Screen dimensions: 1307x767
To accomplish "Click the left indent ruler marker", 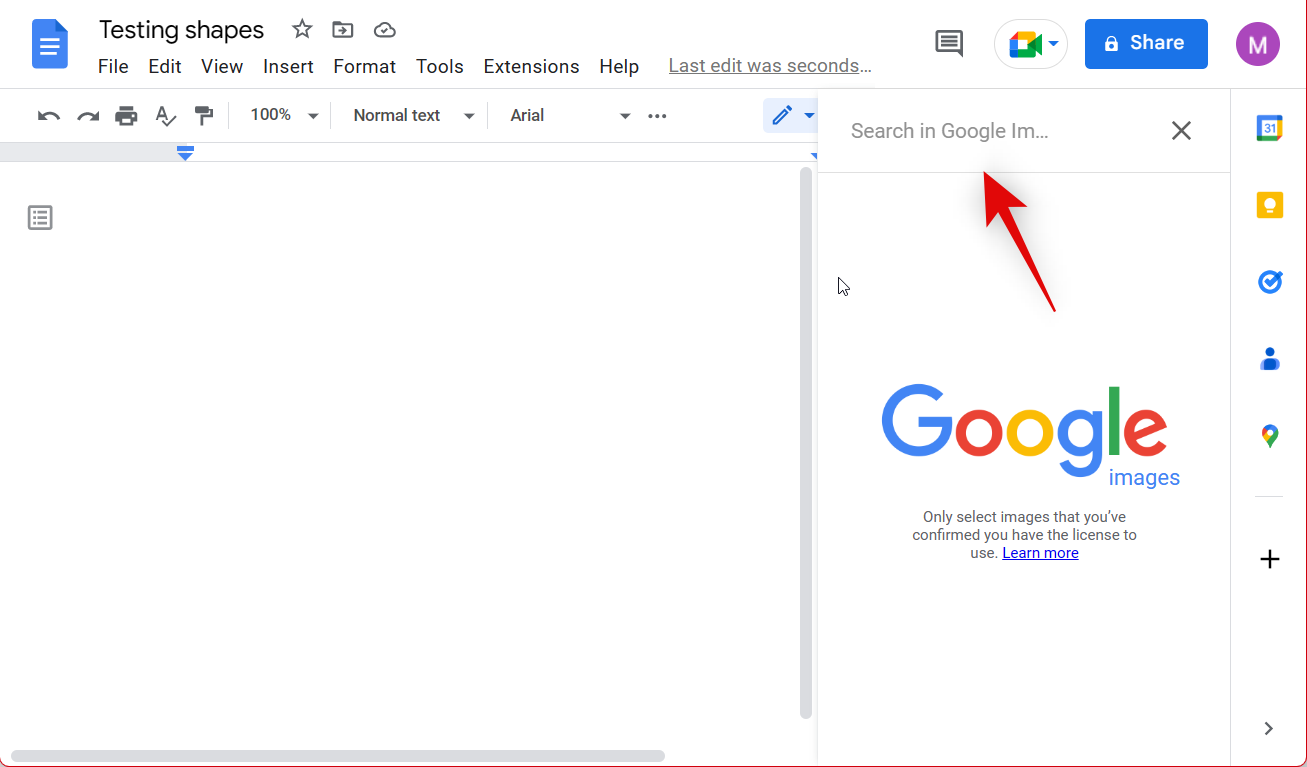I will tap(185, 152).
